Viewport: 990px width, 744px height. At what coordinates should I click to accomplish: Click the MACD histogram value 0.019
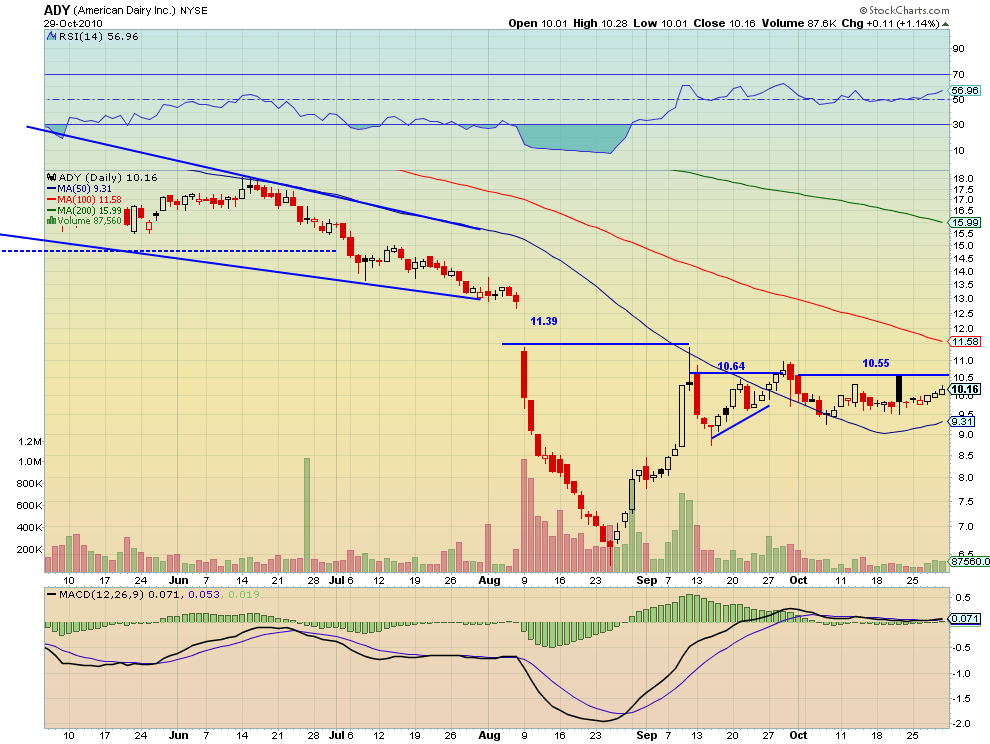[244, 594]
